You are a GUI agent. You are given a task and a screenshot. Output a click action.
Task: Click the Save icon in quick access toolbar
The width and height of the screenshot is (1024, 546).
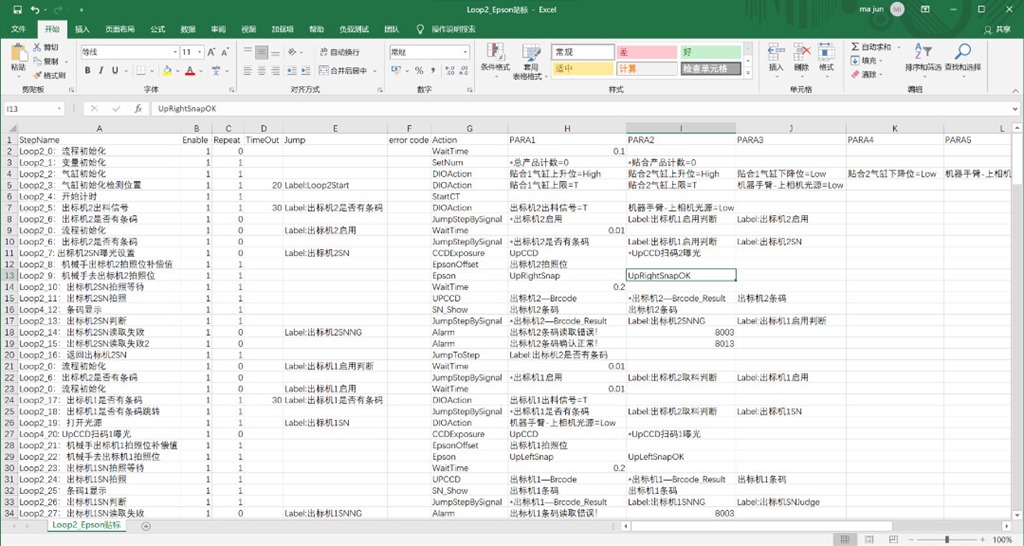coord(17,10)
